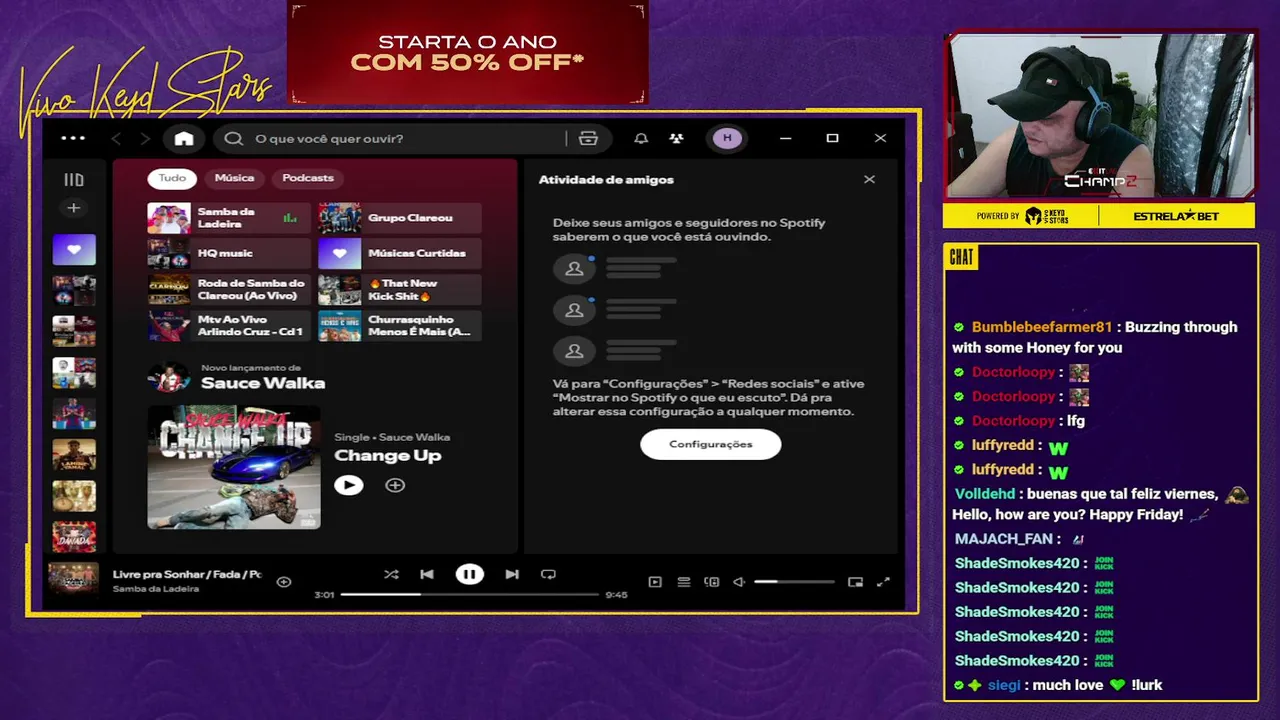Open now playing cover thumbnail
Image resolution: width=1280 pixels, height=720 pixels.
pyautogui.click(x=74, y=579)
